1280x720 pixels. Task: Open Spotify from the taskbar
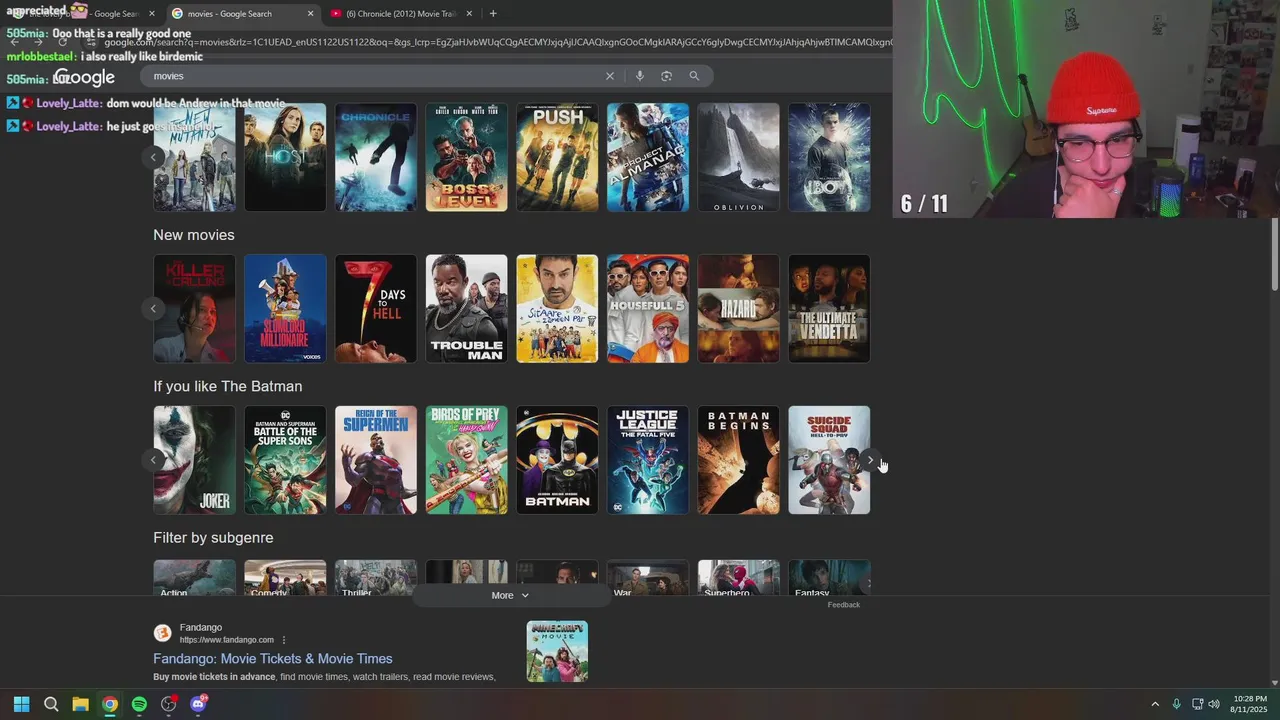pyautogui.click(x=139, y=704)
